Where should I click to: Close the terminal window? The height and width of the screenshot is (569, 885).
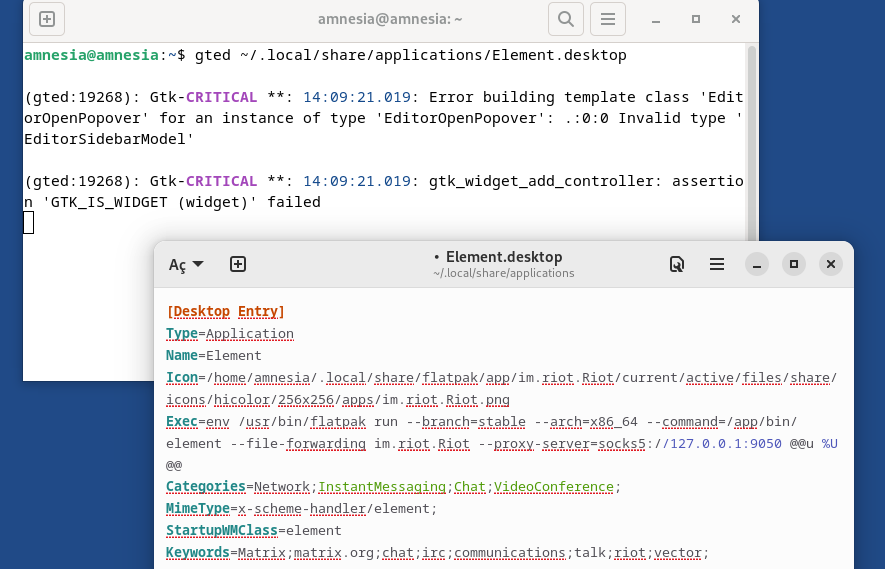point(736,19)
